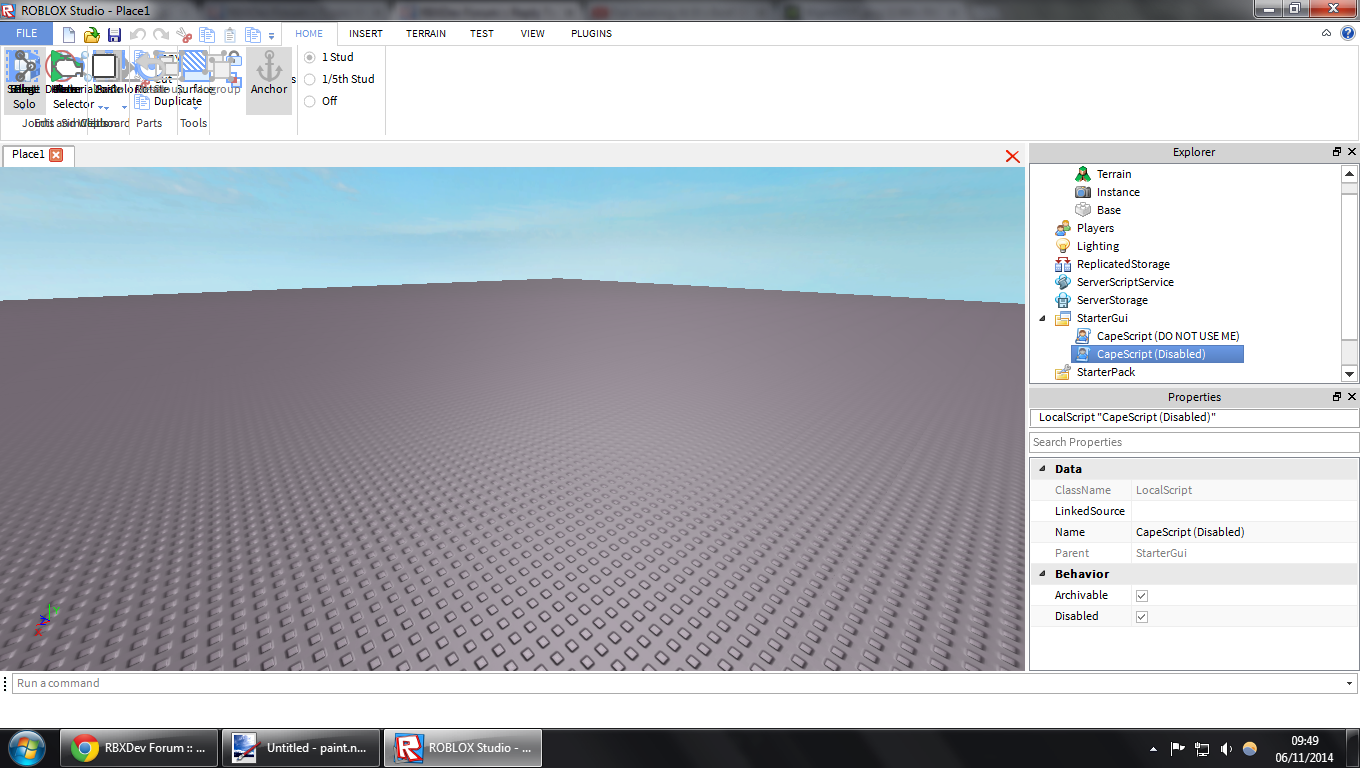1360x768 pixels.
Task: Open the VIEW ribbon tab
Action: [533, 34]
